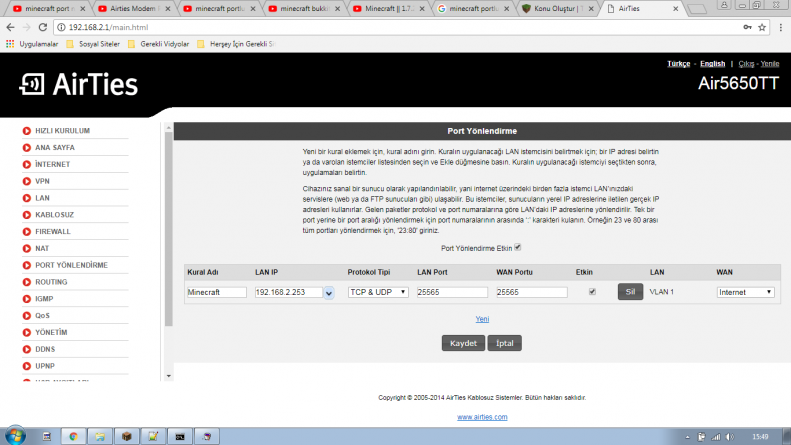Screen dimensions: 791x445
Task: Open the LAN IP client list arrow
Action: (x=328, y=293)
